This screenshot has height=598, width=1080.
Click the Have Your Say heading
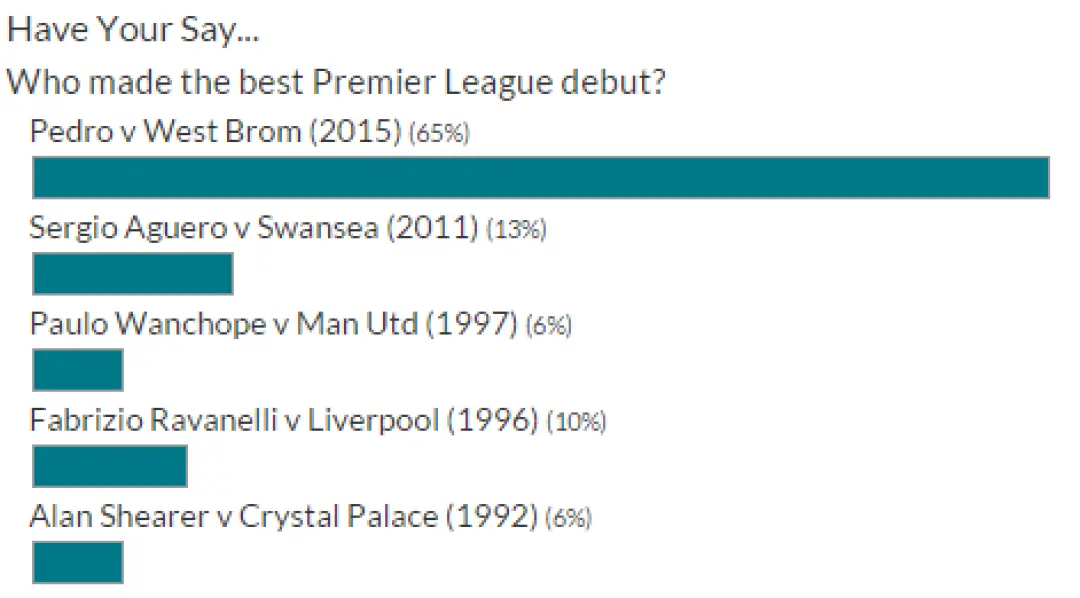coord(133,30)
